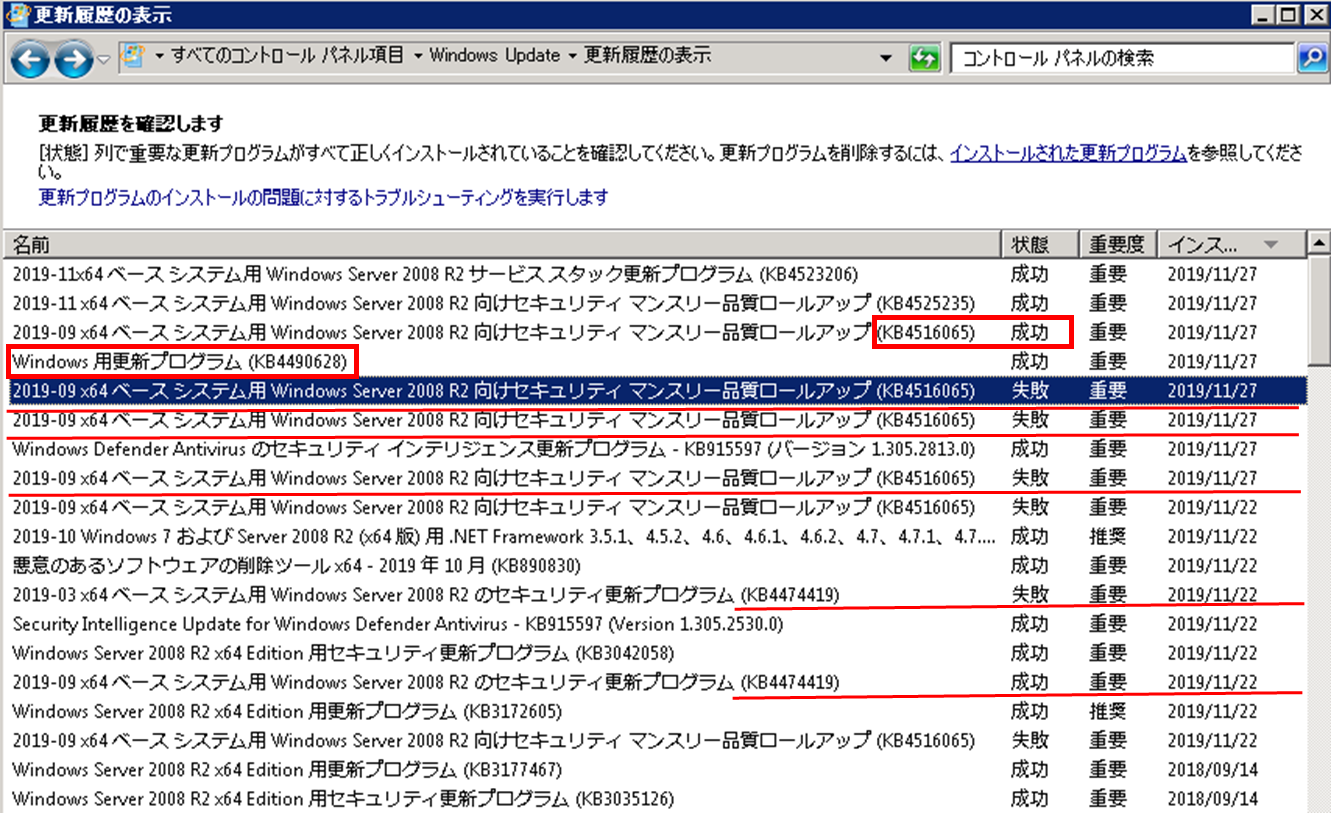Click the green refresh button by address bar
The height and width of the screenshot is (813, 1331).
click(x=925, y=58)
